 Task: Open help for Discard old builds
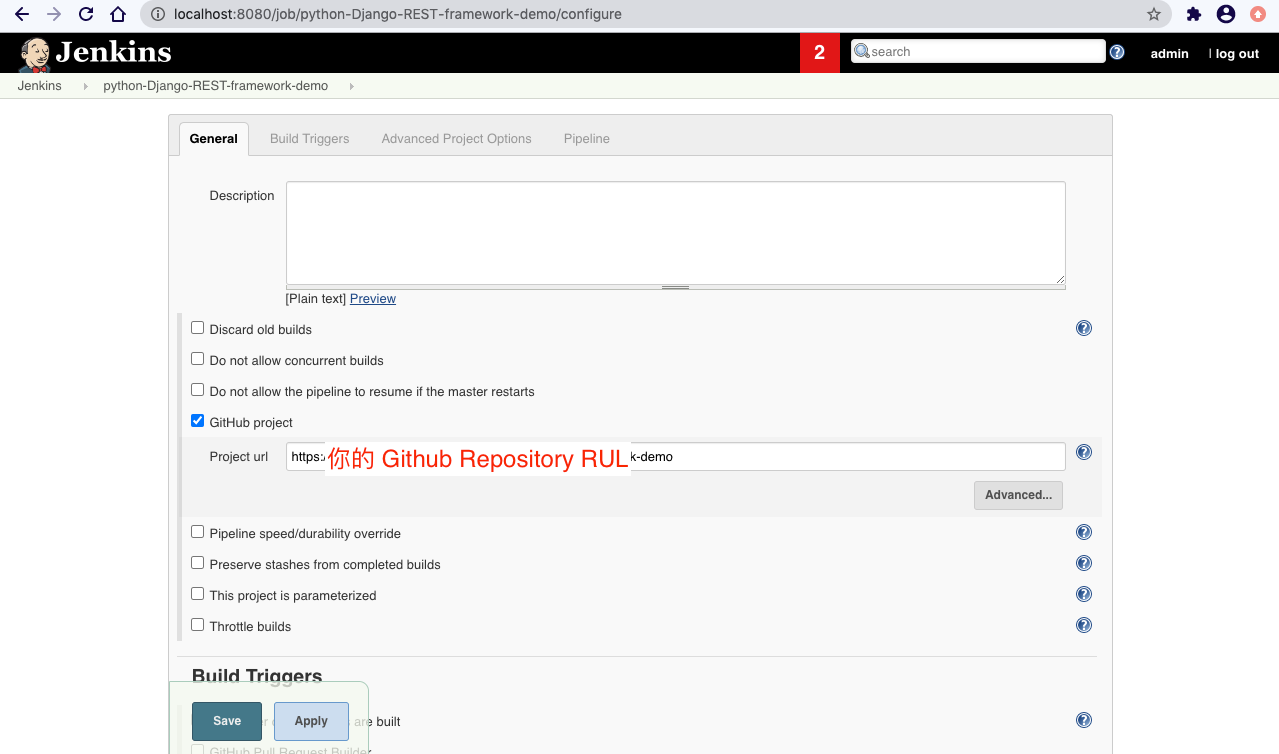1083,327
